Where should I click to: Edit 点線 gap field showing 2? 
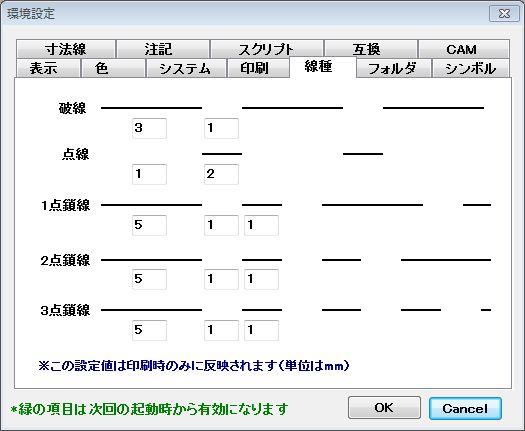click(221, 174)
